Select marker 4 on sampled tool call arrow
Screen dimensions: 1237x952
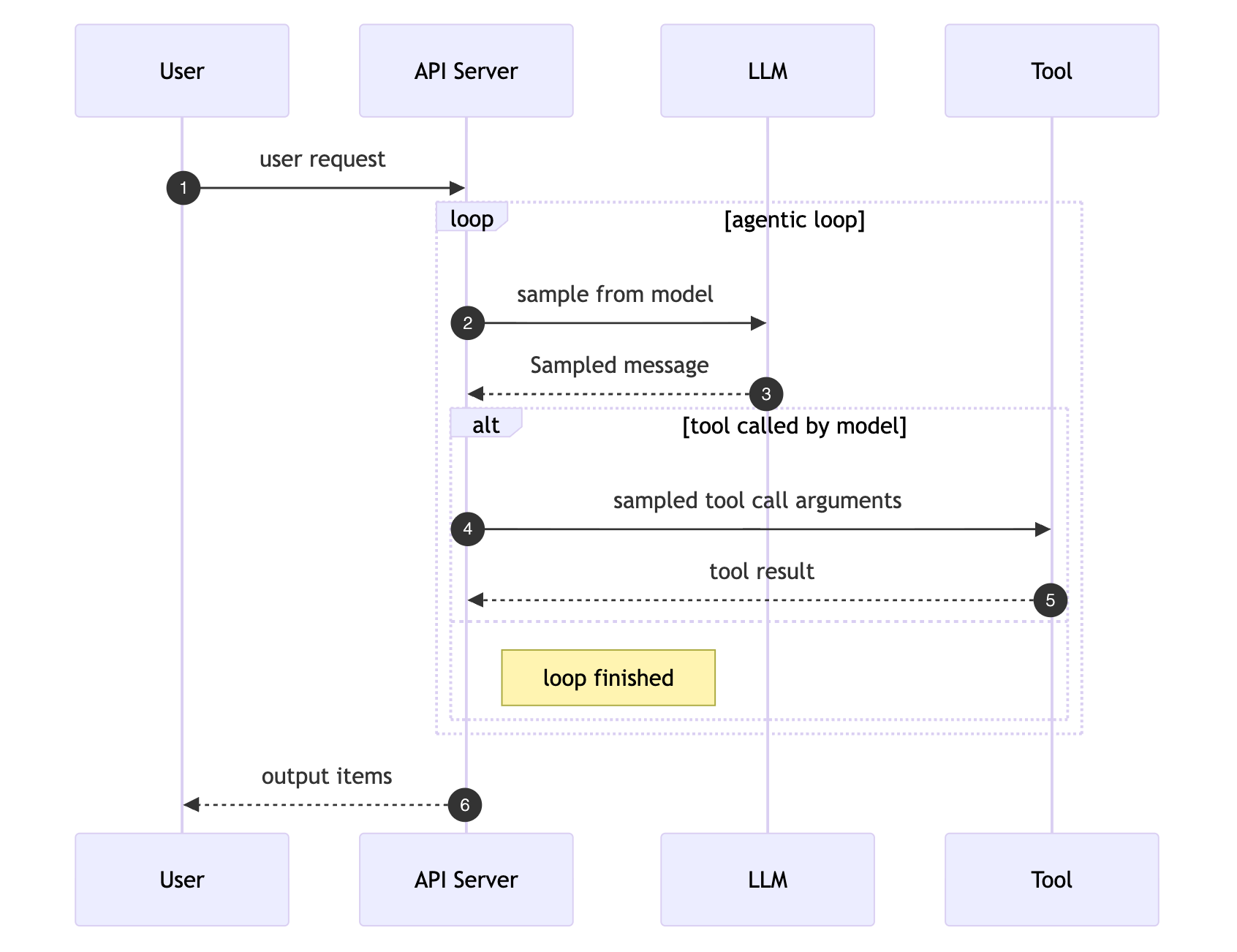468,528
